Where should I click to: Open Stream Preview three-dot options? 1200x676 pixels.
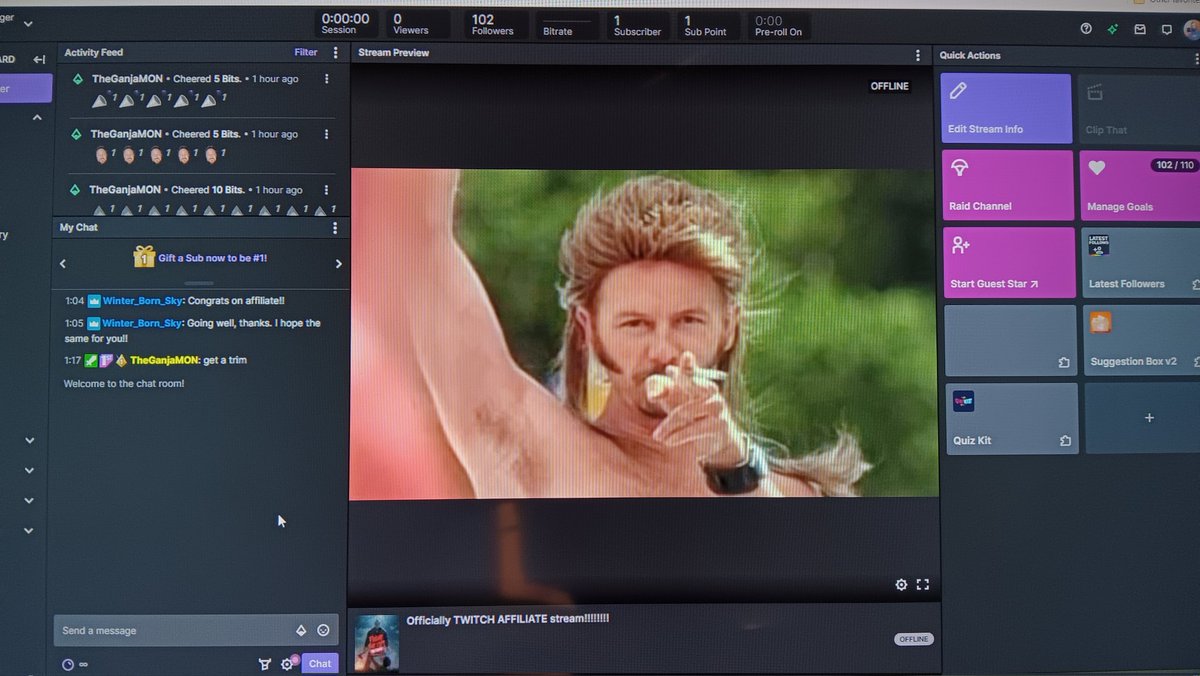click(918, 56)
